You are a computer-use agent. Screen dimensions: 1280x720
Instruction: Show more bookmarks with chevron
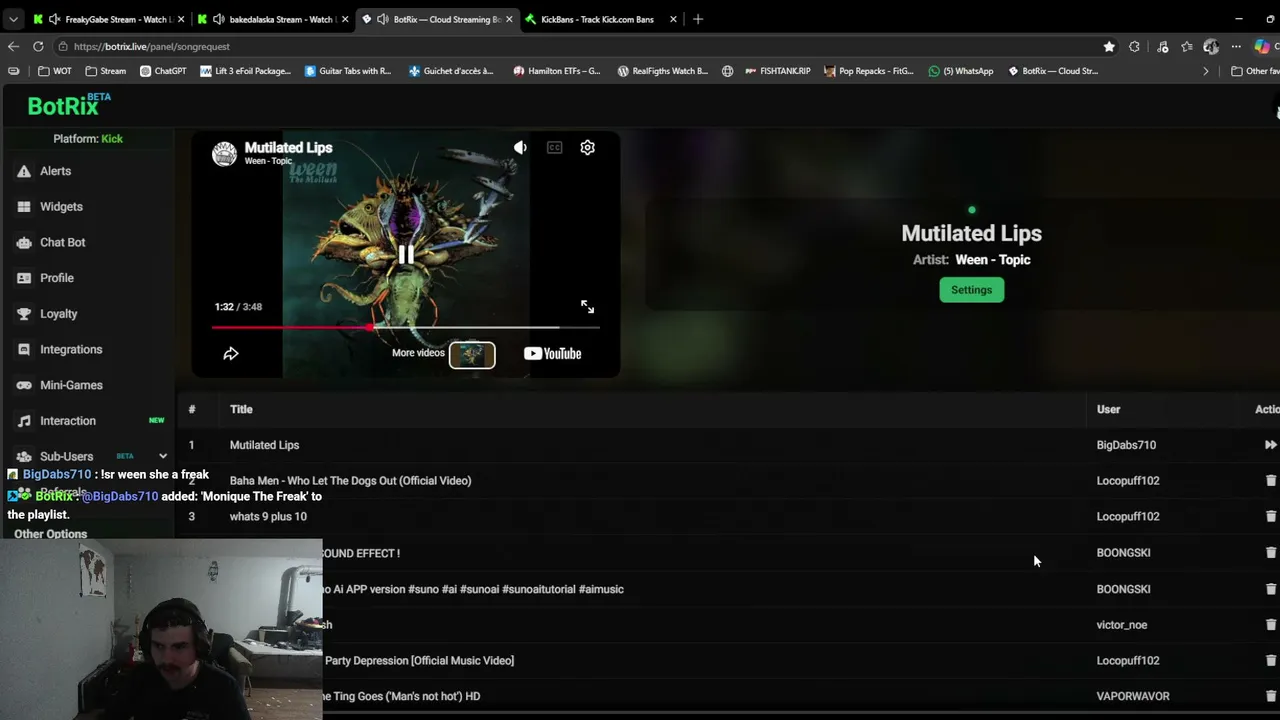(x=1205, y=71)
